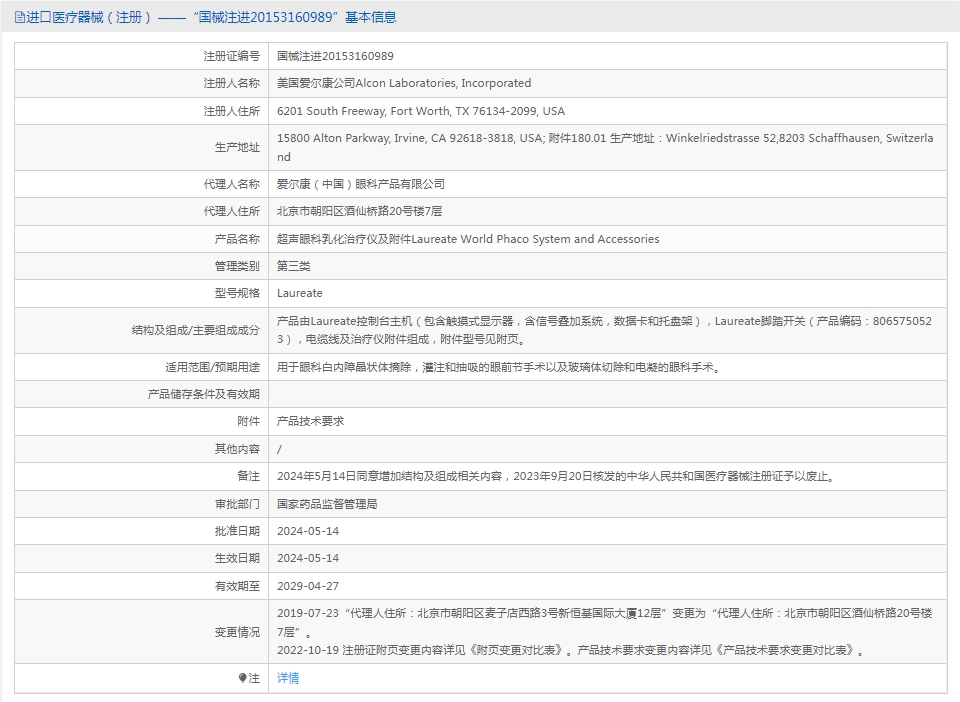Screen dimensions: 960x702
Task: Click the 代理人名称 row label
Action: (x=231, y=184)
